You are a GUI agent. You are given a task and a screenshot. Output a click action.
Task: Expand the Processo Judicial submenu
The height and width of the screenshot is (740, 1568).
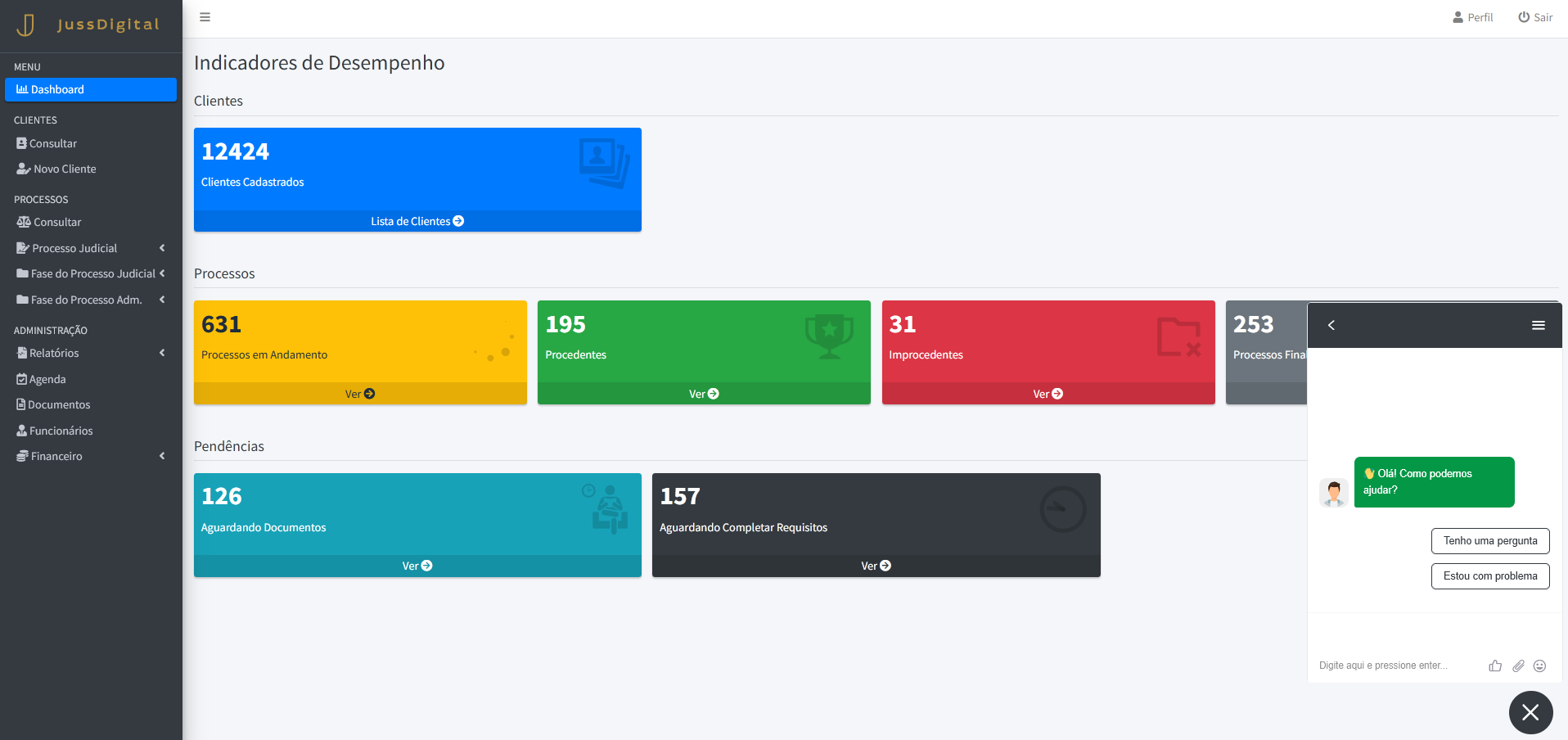tap(90, 248)
